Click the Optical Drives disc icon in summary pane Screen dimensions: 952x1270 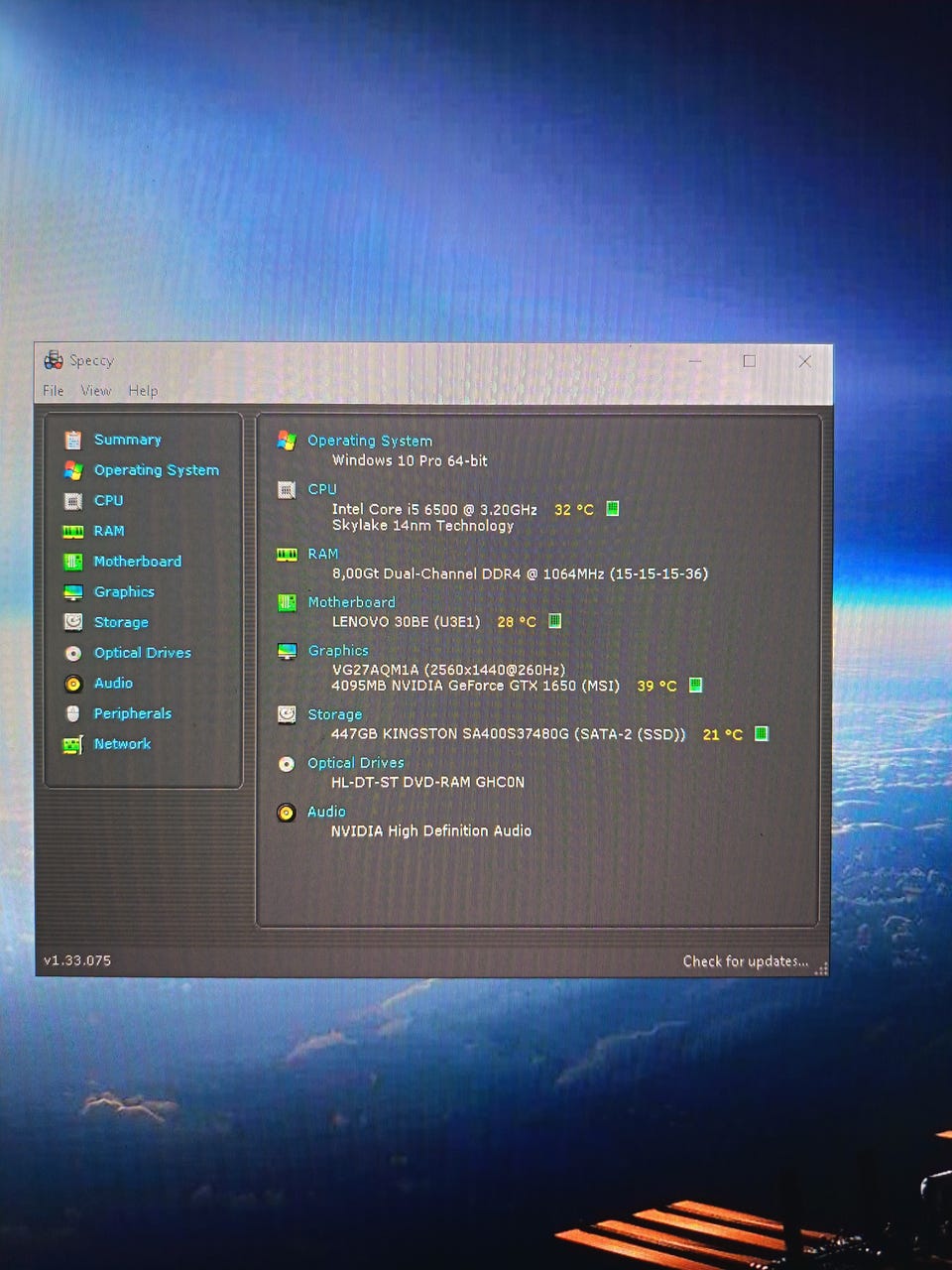coord(287,764)
